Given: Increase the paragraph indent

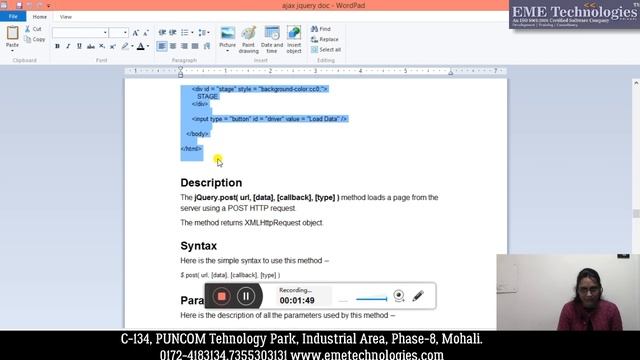Looking at the screenshot, I should 173,33.
